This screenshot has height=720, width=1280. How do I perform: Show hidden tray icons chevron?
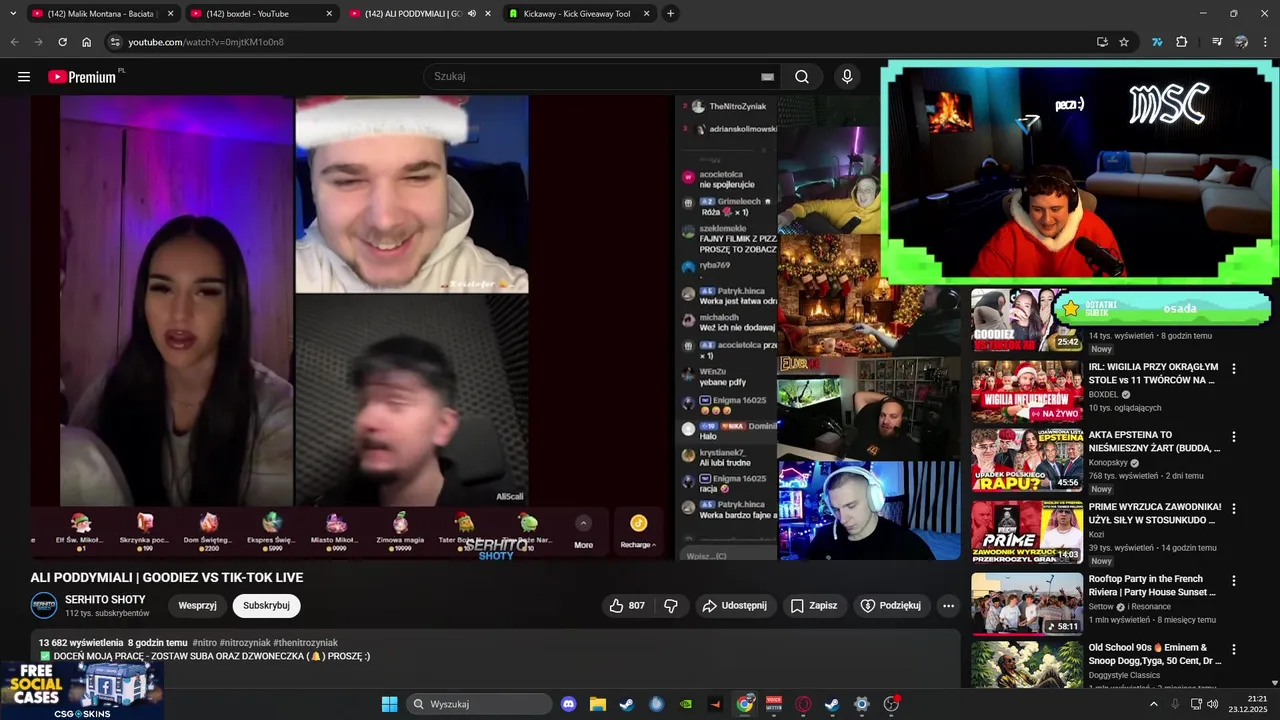coord(1153,704)
